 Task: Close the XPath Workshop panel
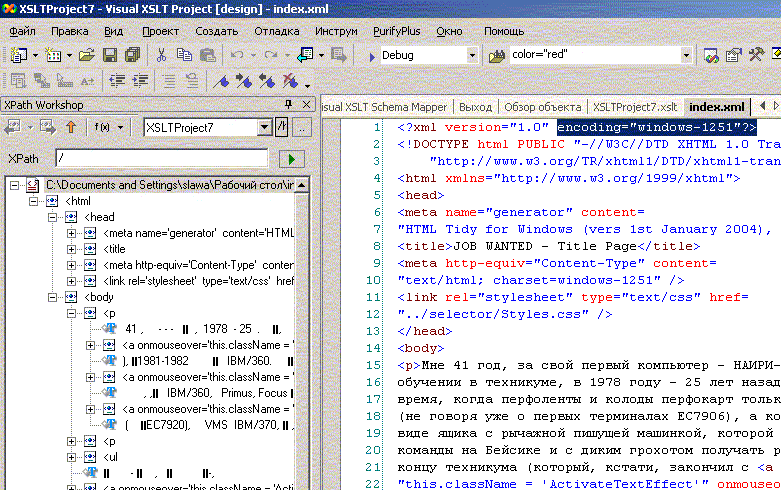(306, 104)
